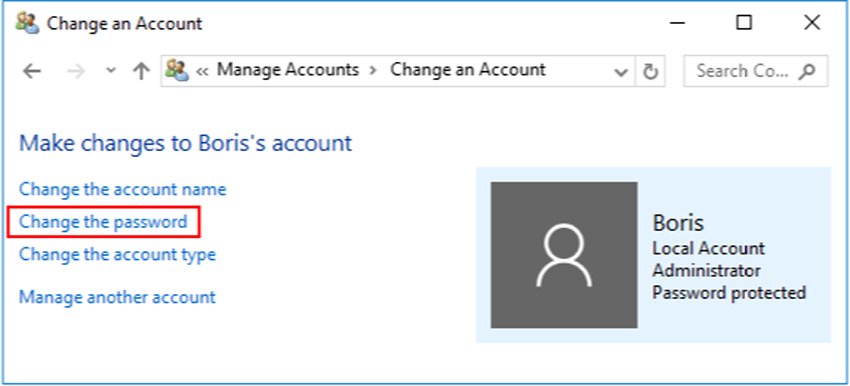
Task: Open Change the account name link
Action: [x=123, y=190]
